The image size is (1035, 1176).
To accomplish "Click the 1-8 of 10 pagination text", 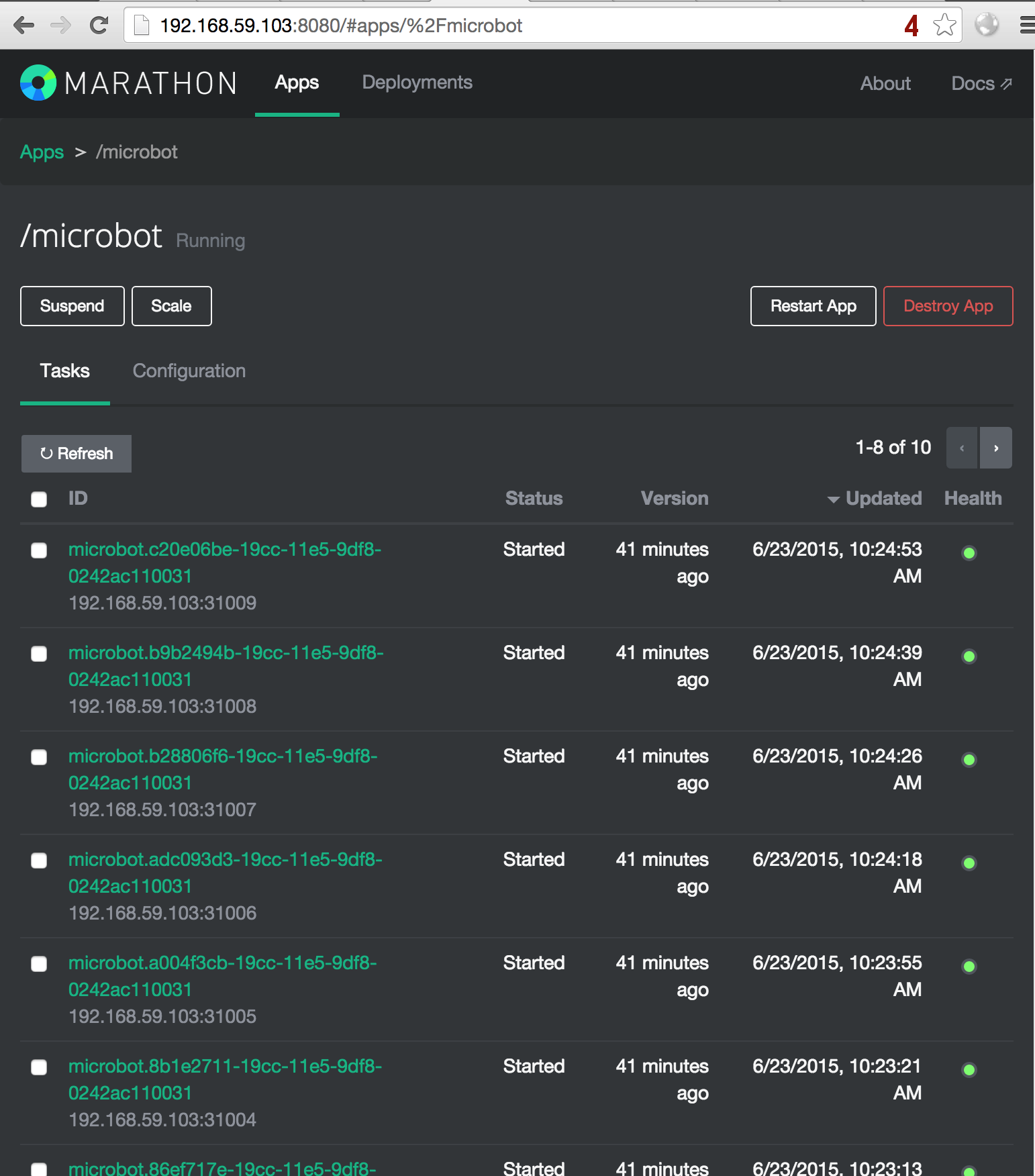I will click(x=893, y=447).
